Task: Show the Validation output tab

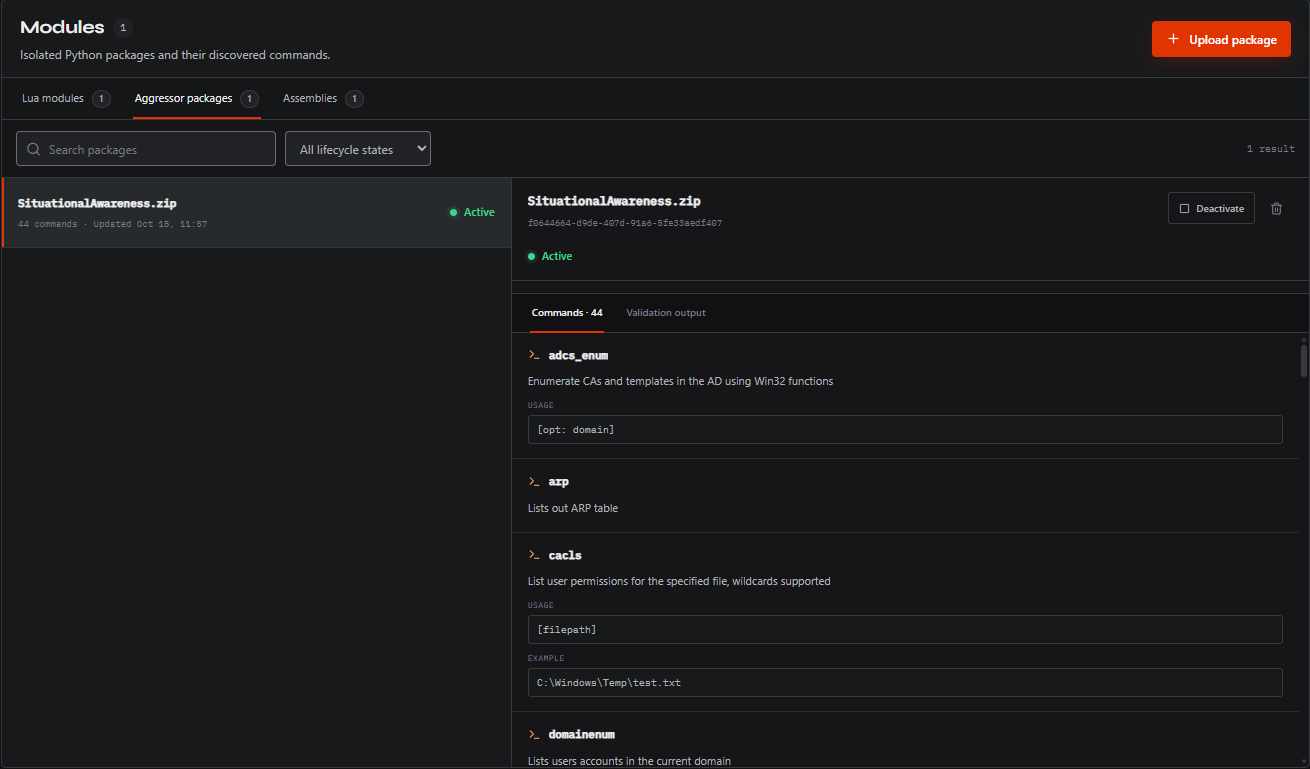Action: coord(666,313)
